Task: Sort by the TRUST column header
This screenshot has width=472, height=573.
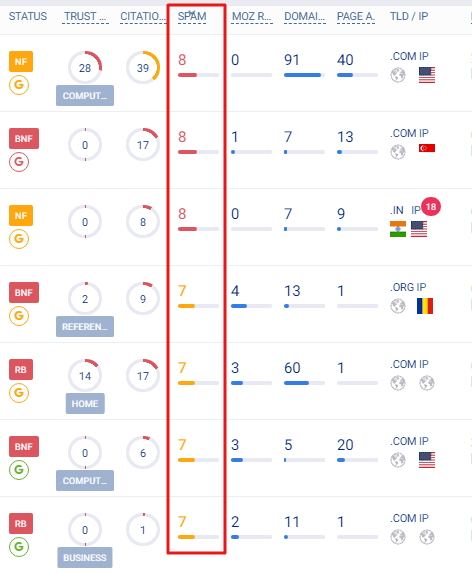Action: tap(85, 16)
